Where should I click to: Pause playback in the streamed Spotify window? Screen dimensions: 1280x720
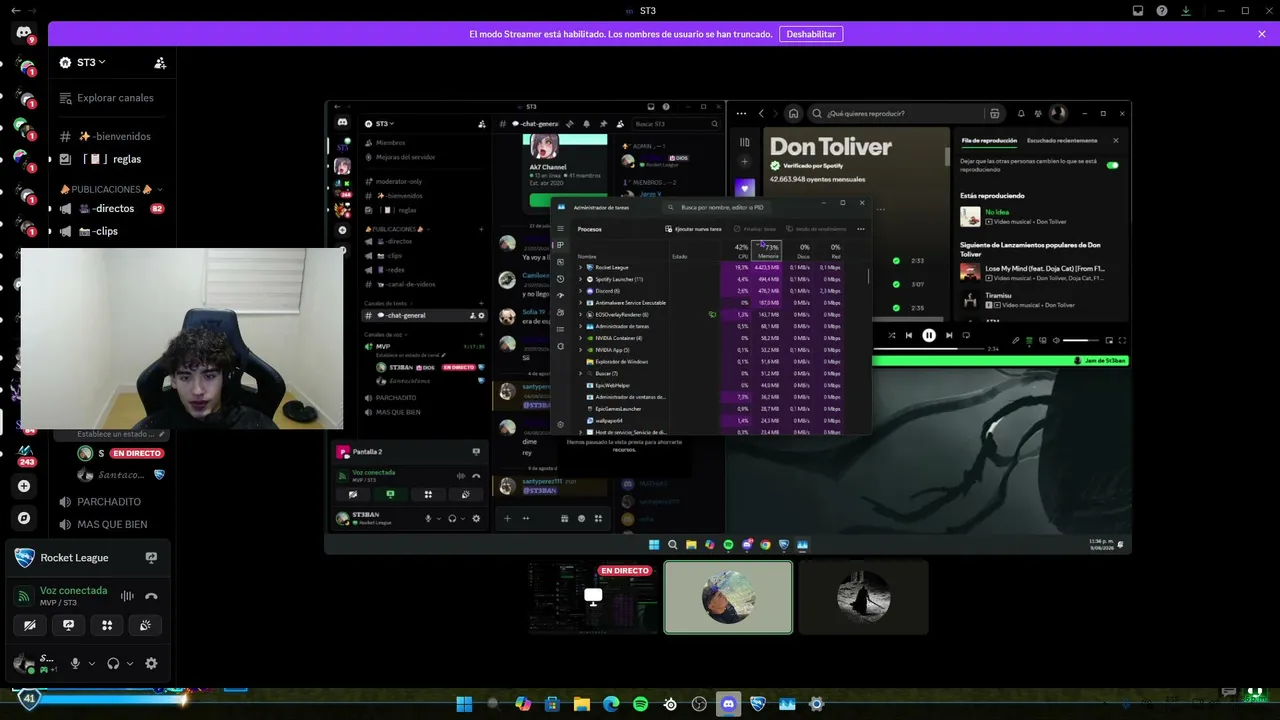point(929,336)
